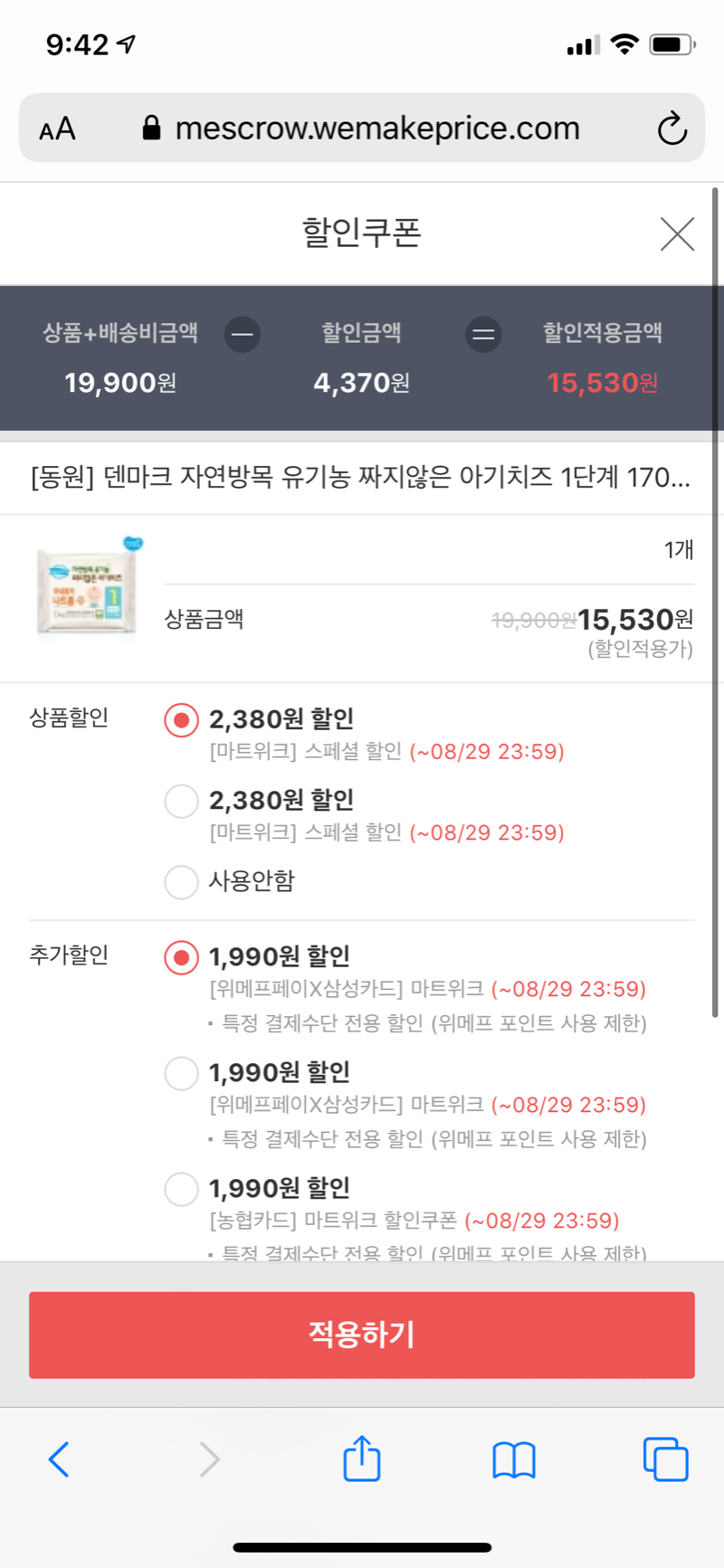724x1568 pixels.
Task: Select first 1,990원 위메프페이X삼성카드 discount
Action: tap(181, 957)
